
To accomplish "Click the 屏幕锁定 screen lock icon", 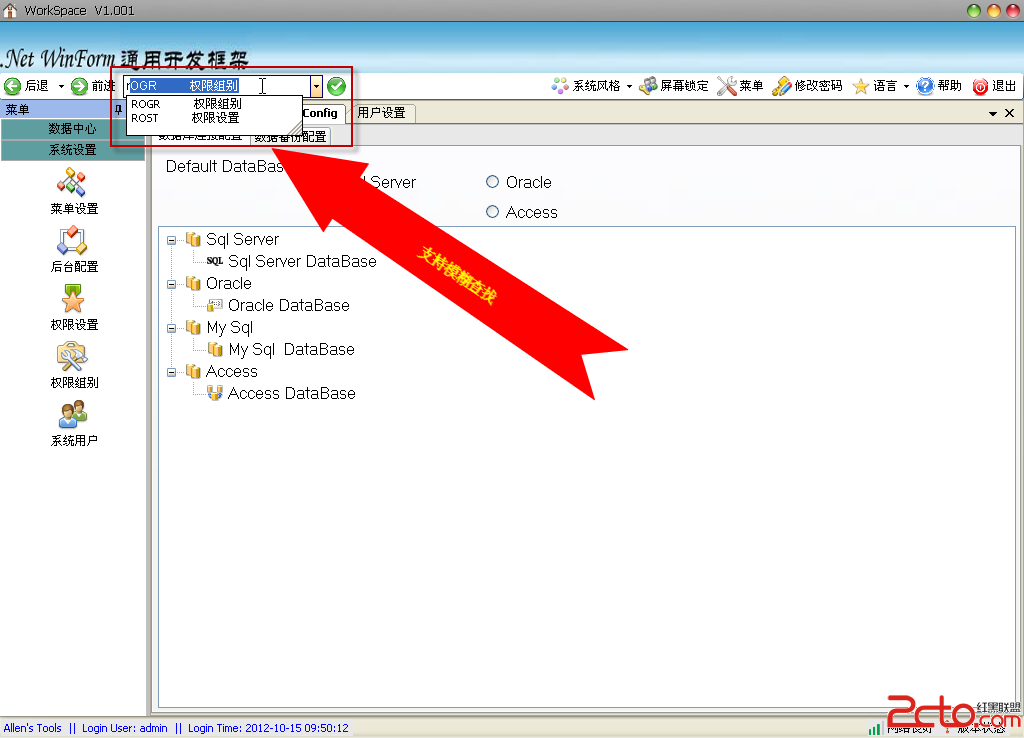I will coord(648,86).
